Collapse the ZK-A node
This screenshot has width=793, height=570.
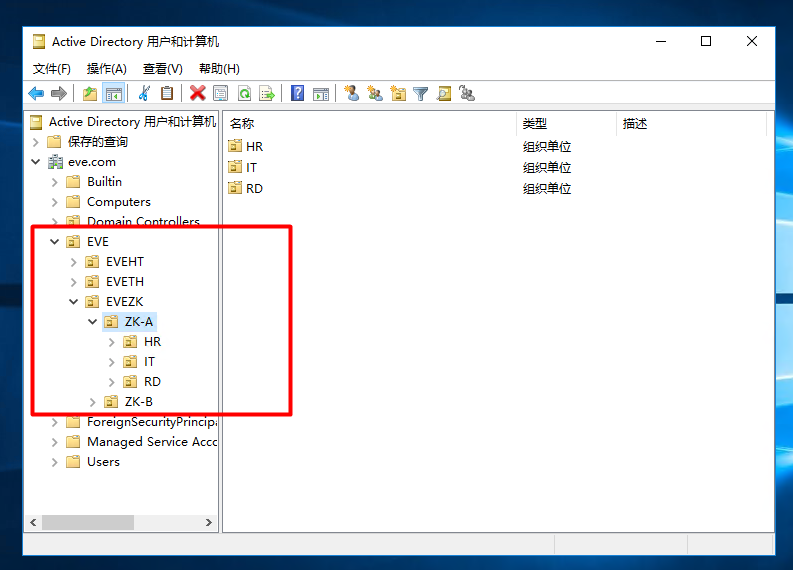click(x=93, y=322)
